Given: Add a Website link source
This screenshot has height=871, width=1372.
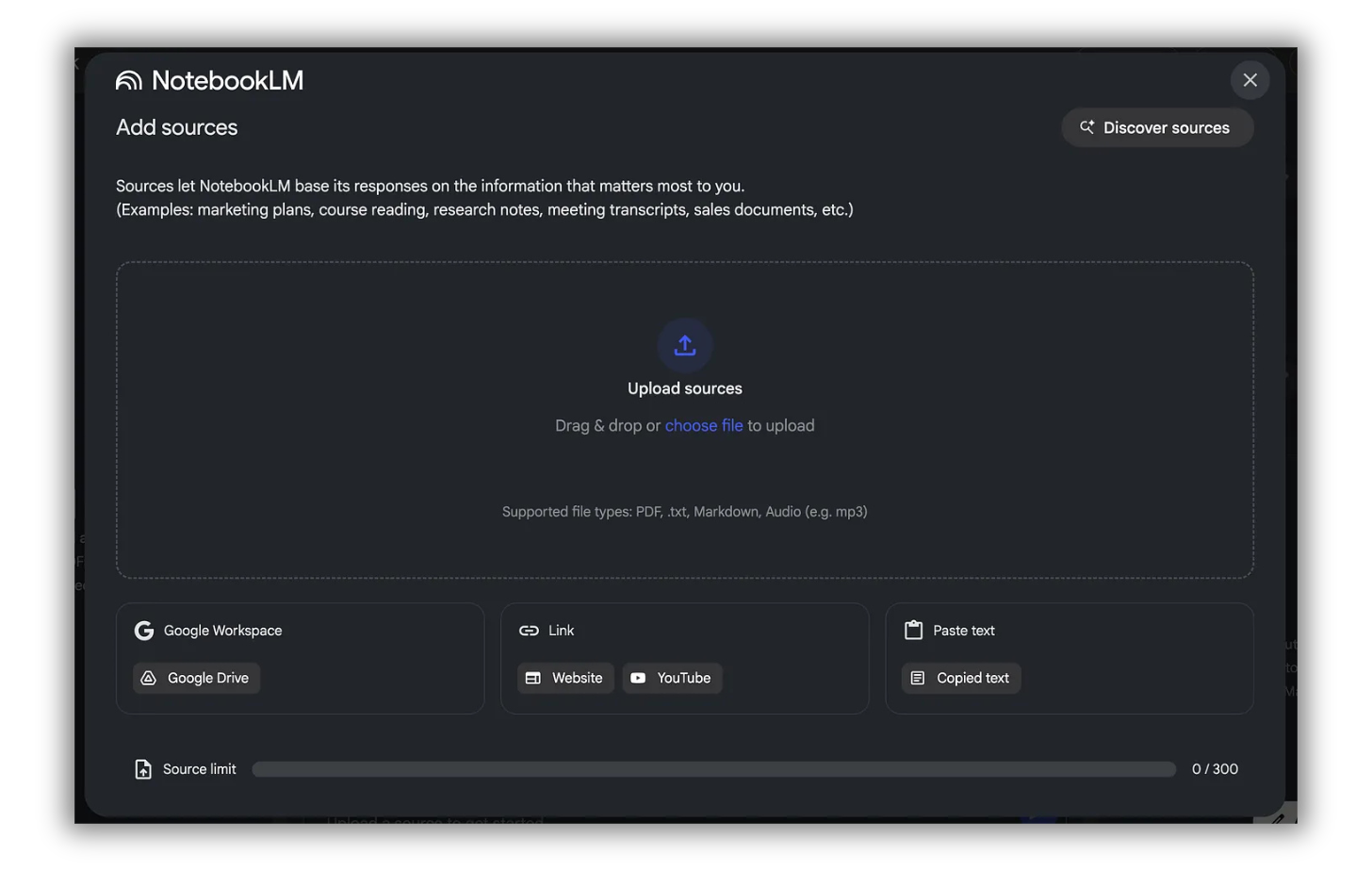Looking at the screenshot, I should (565, 678).
